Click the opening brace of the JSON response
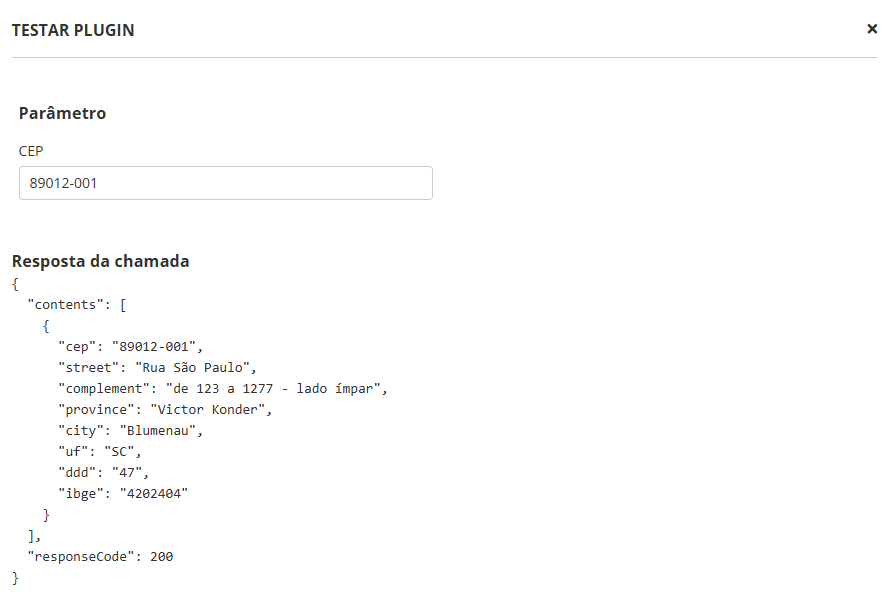Screen dimensions: 890x601 point(15,284)
